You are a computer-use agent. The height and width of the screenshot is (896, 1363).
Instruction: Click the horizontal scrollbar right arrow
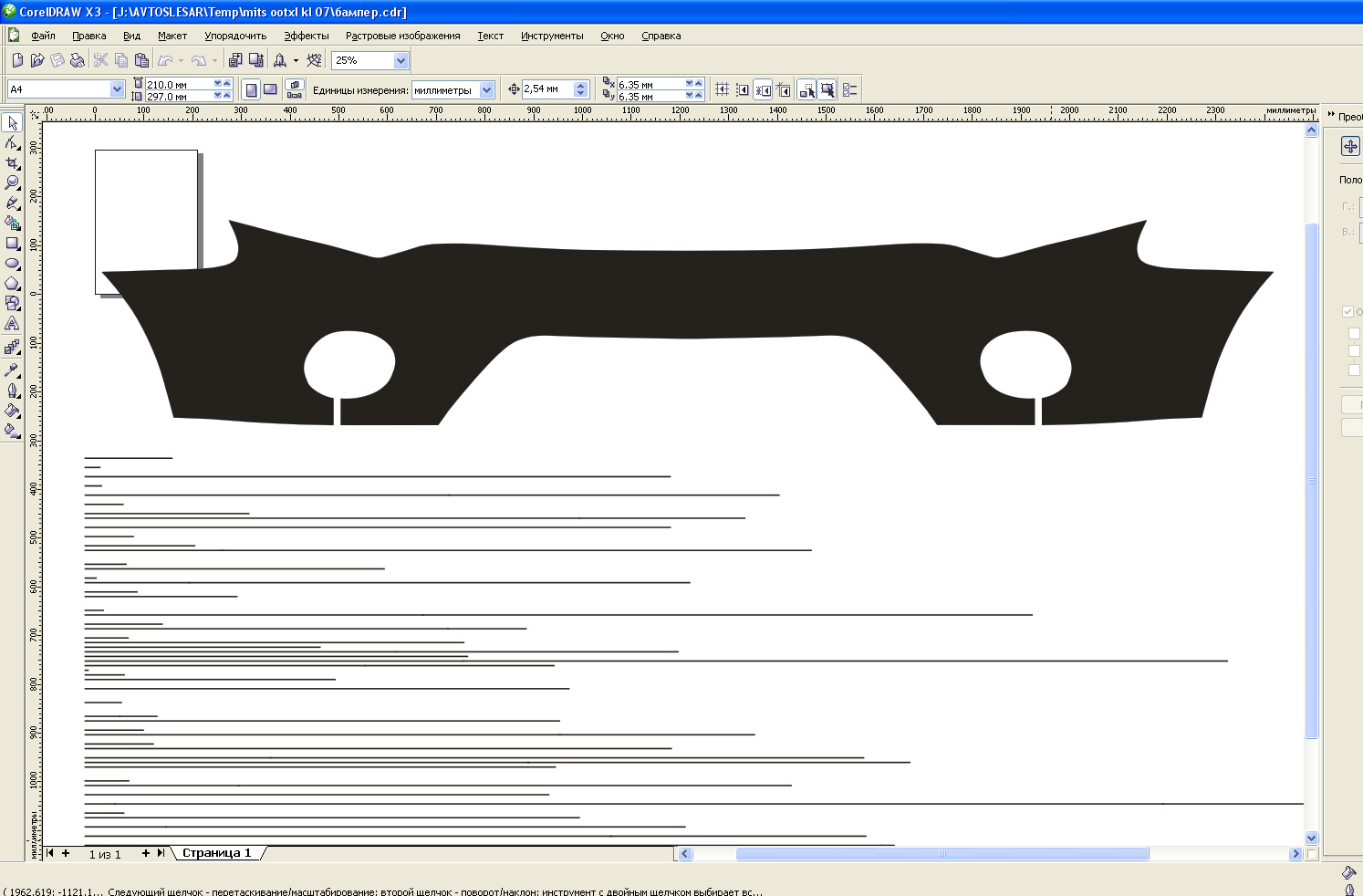[1295, 854]
